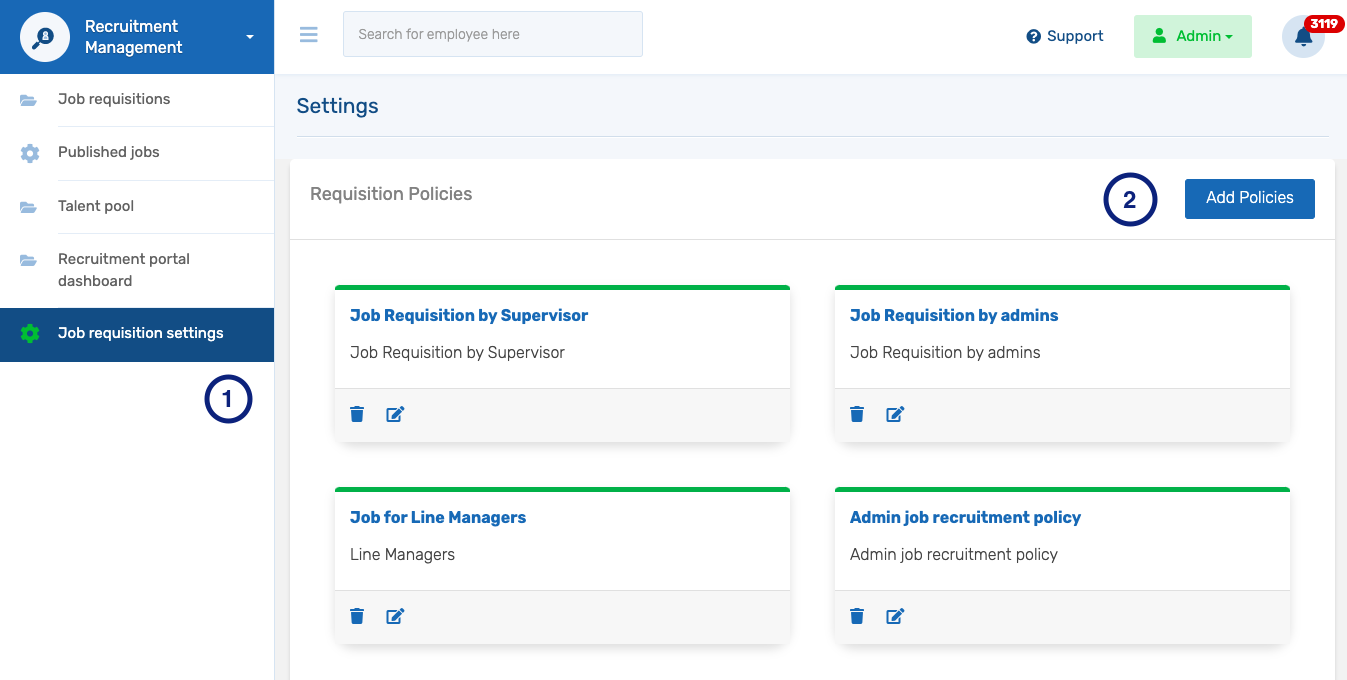Open the Published jobs settings gear icon
The image size is (1347, 680).
pyautogui.click(x=30, y=152)
